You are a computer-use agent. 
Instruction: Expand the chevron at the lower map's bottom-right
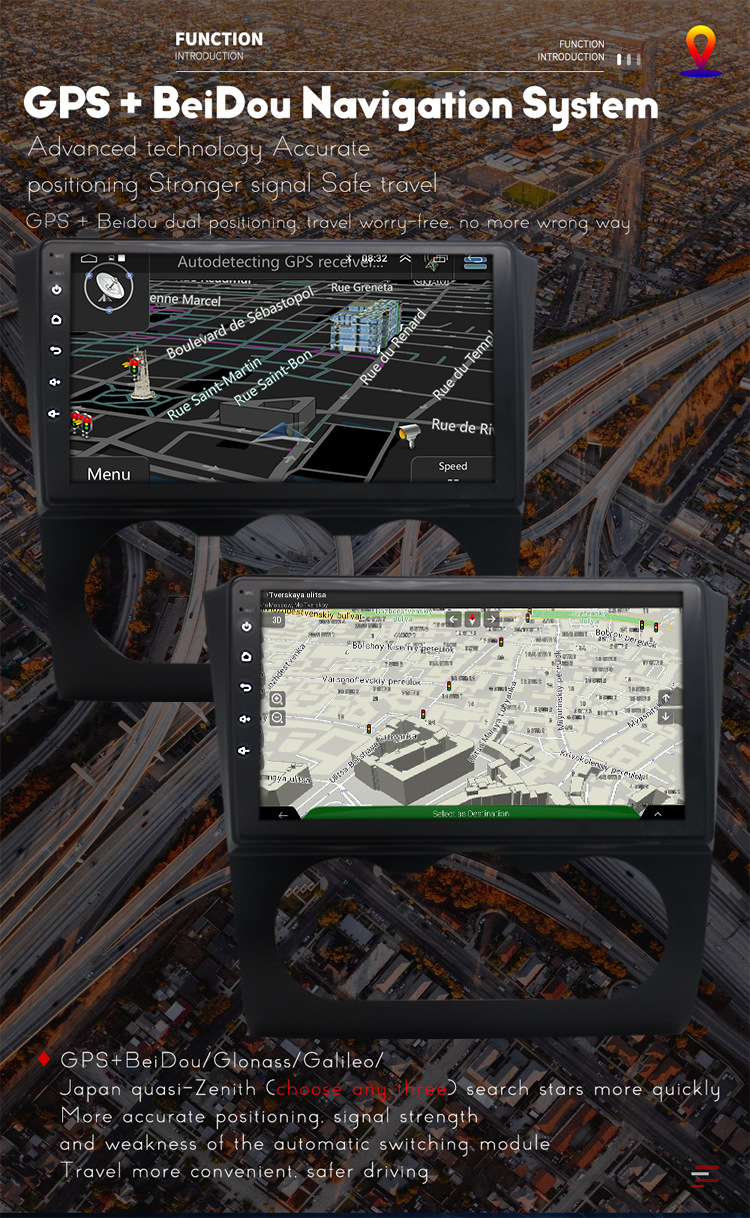point(658,814)
